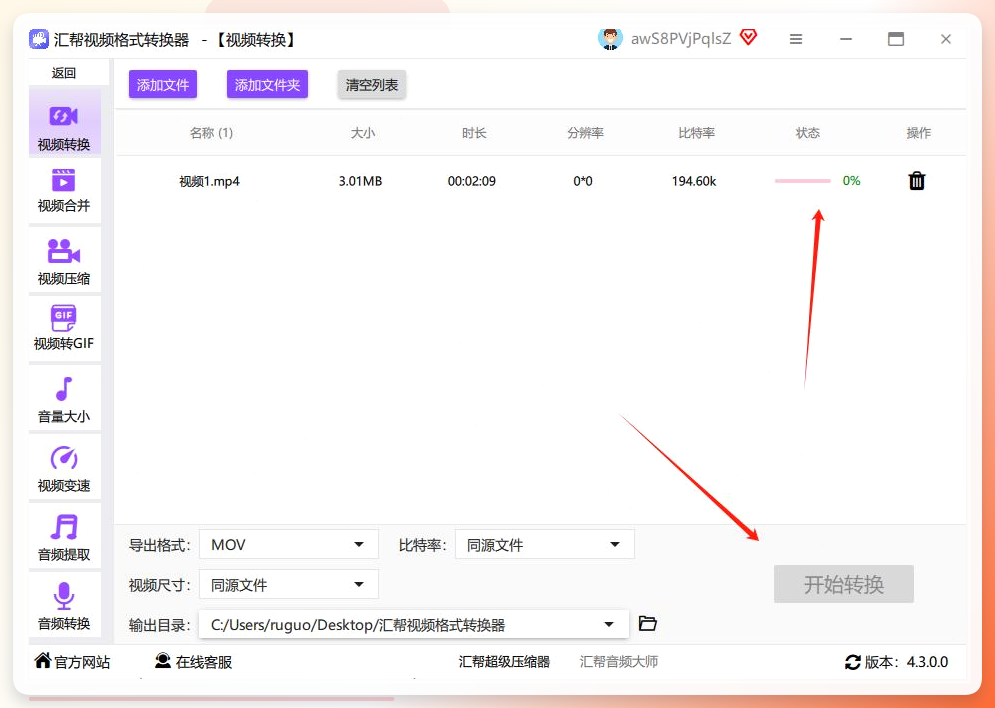Viewport: 995px width, 708px height.
Task: Click the 时长 column header
Action: click(x=474, y=133)
